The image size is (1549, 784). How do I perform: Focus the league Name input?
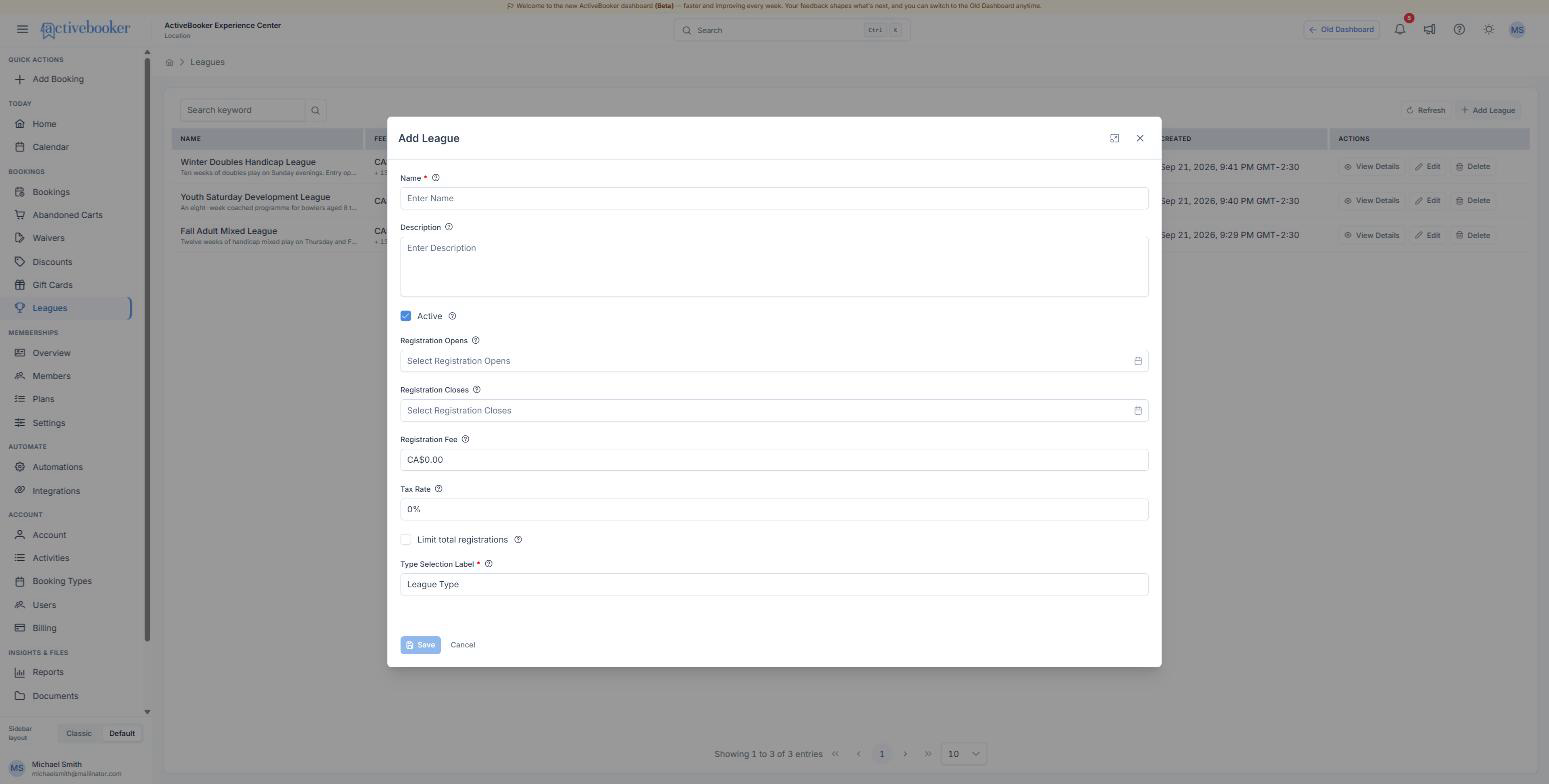pos(774,199)
